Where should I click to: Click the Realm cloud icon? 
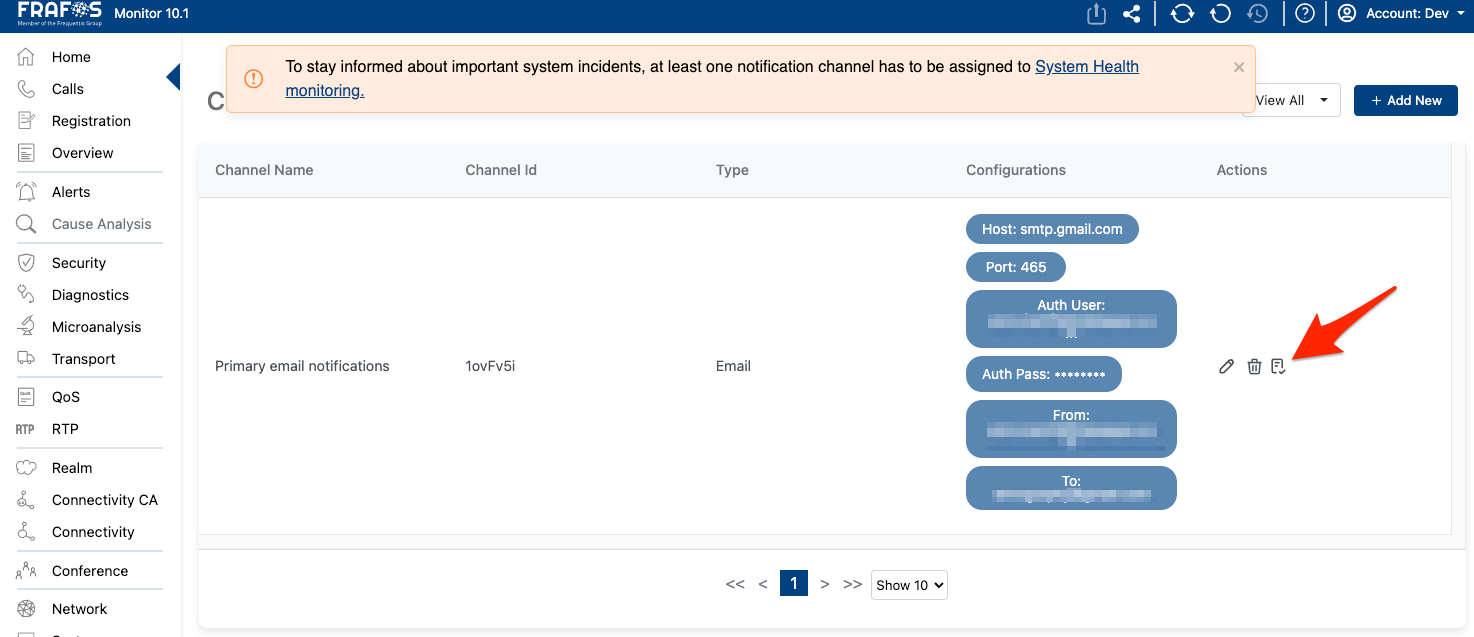coord(27,468)
